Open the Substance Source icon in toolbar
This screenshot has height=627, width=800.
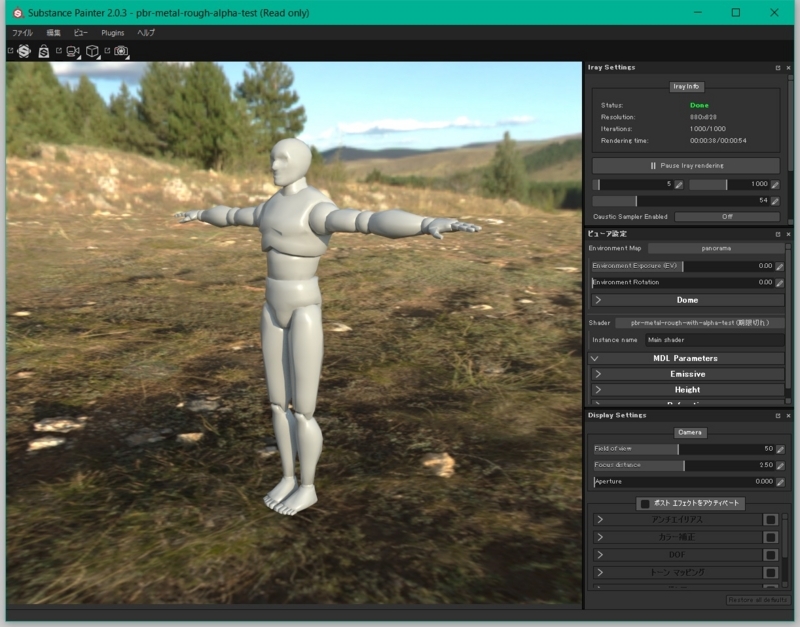(x=24, y=51)
